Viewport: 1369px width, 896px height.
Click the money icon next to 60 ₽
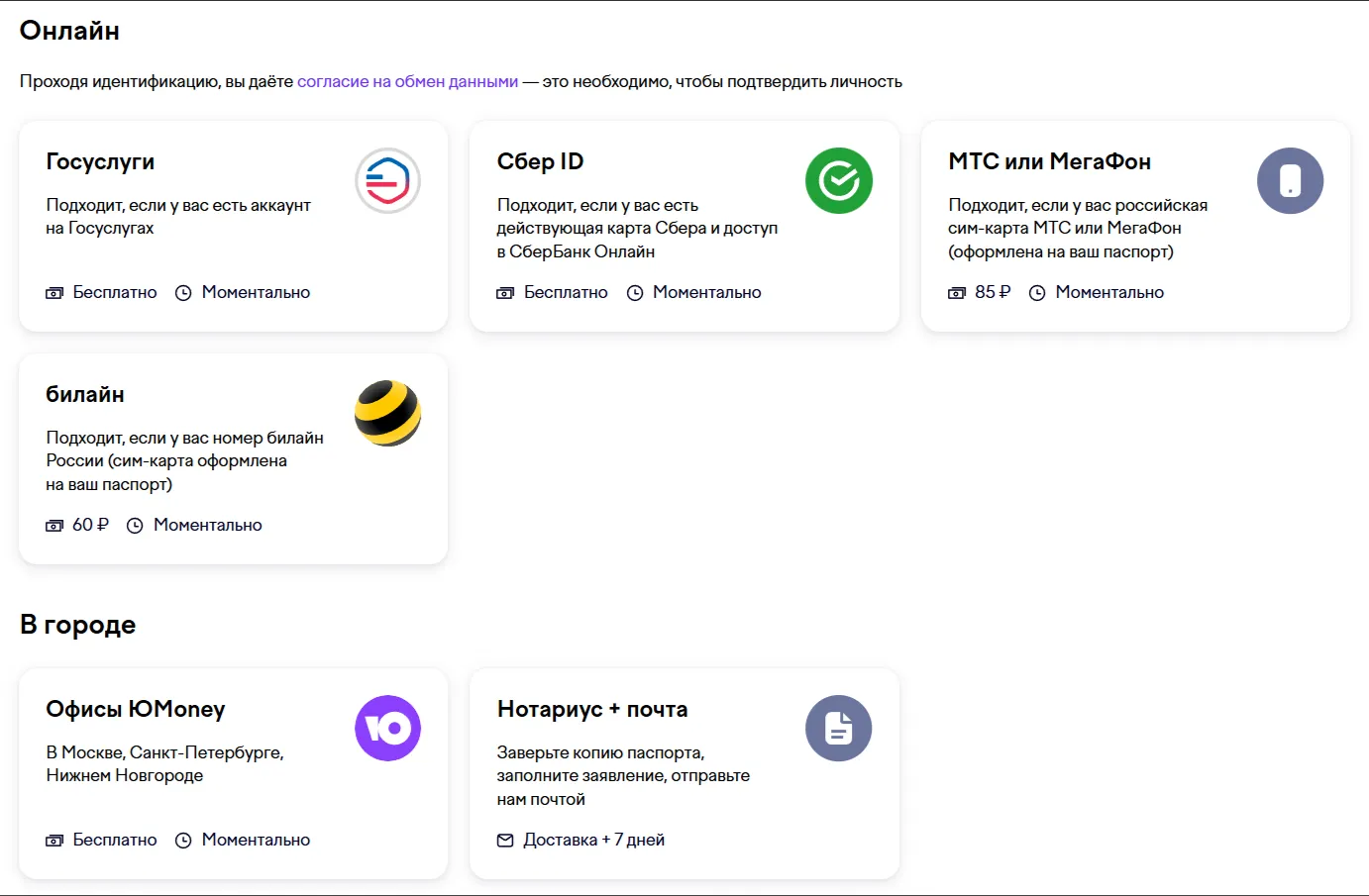click(x=54, y=526)
